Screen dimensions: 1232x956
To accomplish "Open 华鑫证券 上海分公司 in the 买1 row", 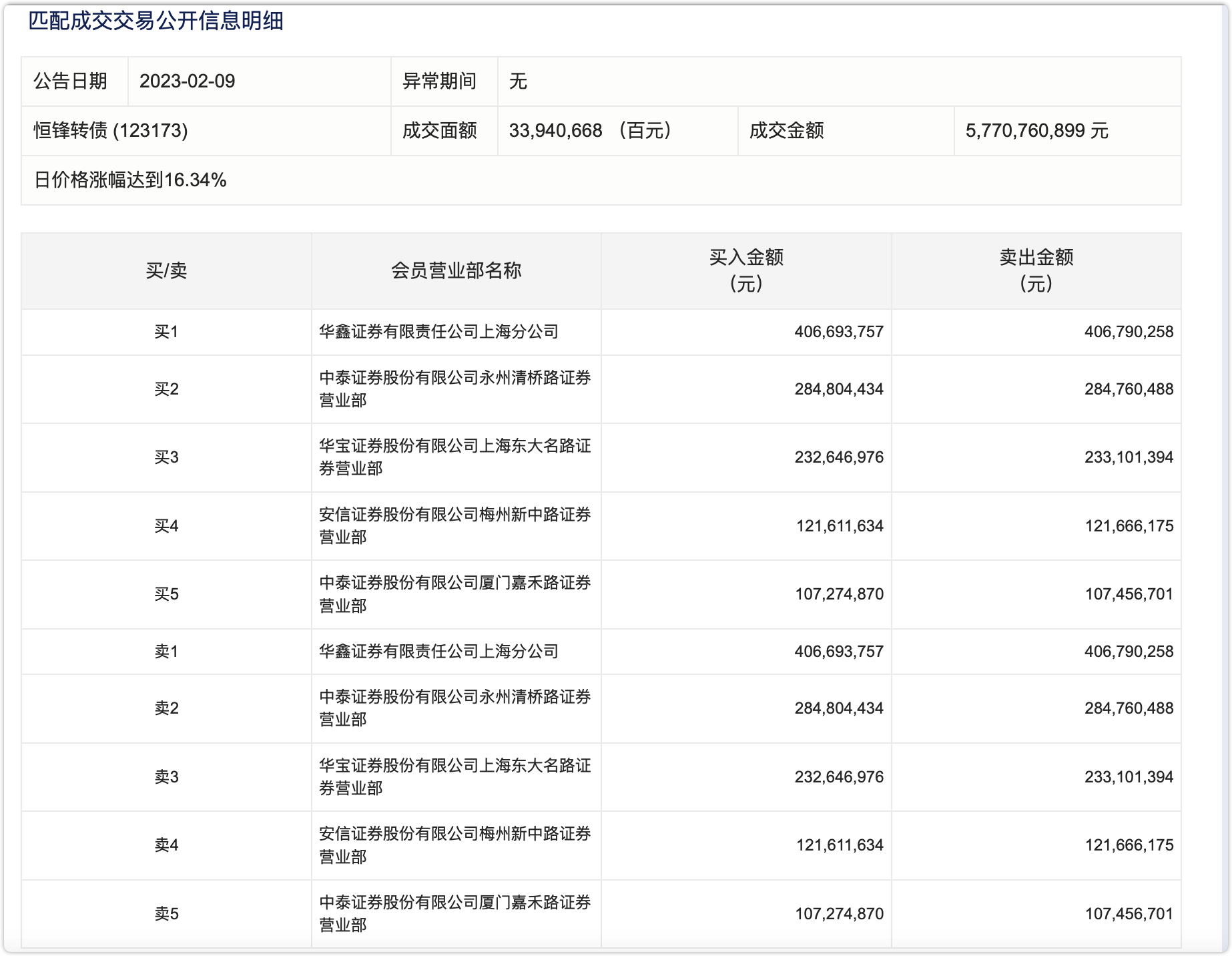I will click(438, 332).
